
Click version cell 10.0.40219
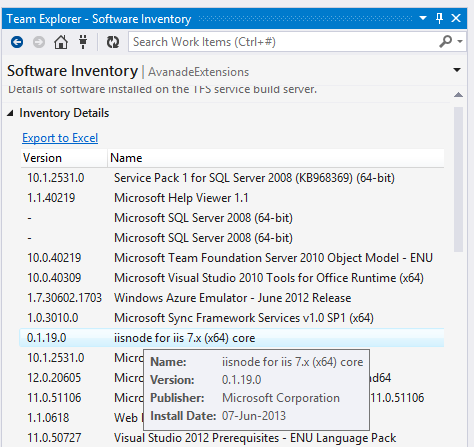pos(54,258)
